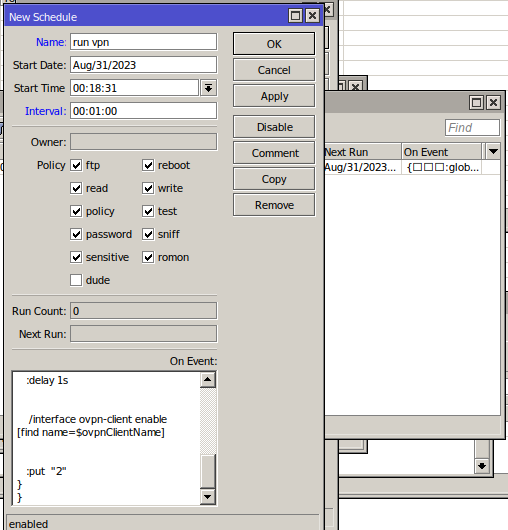
Task: Uncheck the password policy checkbox
Action: [76, 234]
